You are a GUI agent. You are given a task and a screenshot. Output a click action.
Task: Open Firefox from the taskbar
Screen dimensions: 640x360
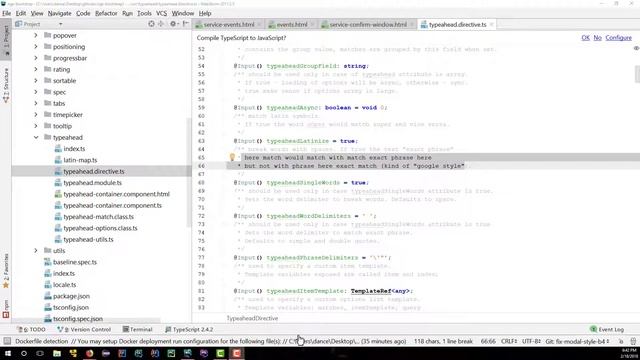[89, 353]
